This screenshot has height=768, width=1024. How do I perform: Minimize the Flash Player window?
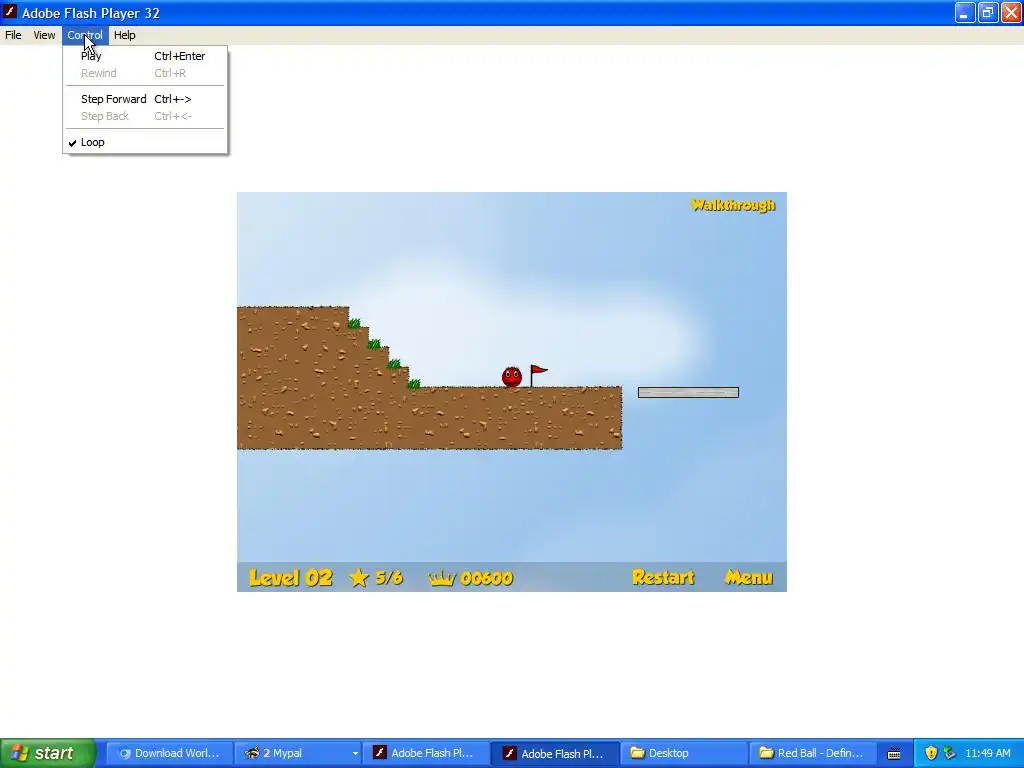(x=965, y=12)
